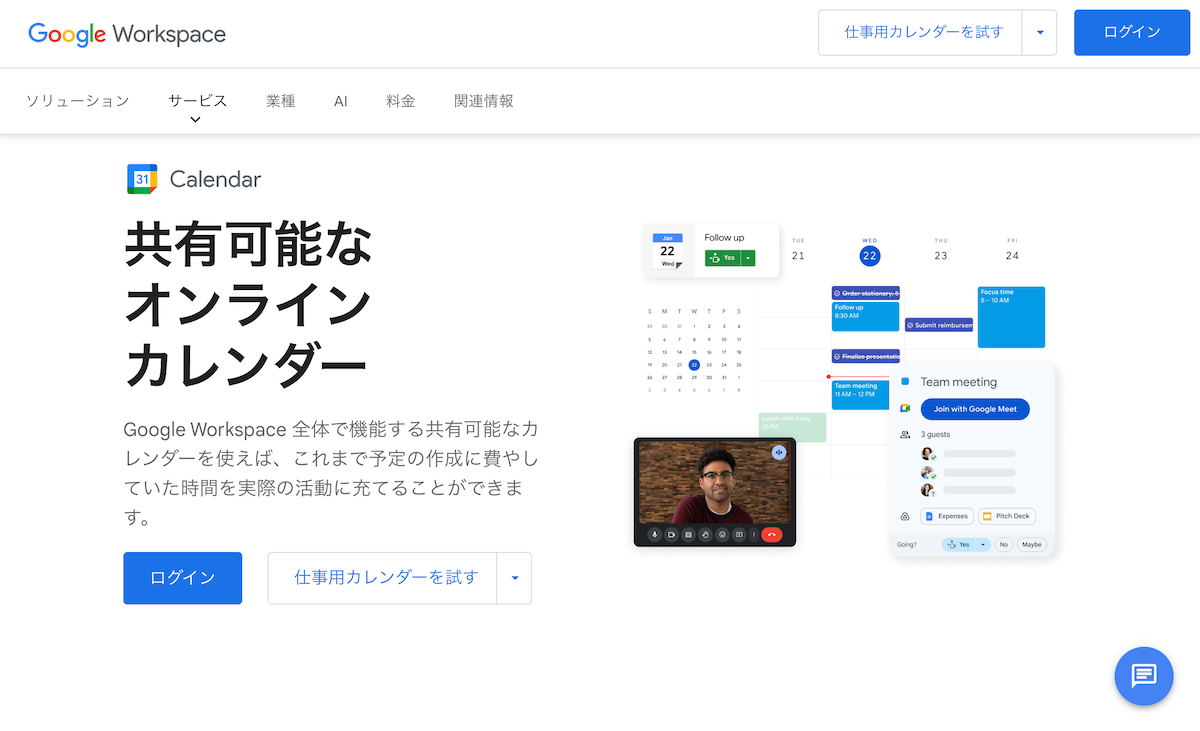Open the 関連情報 menu

click(x=484, y=101)
